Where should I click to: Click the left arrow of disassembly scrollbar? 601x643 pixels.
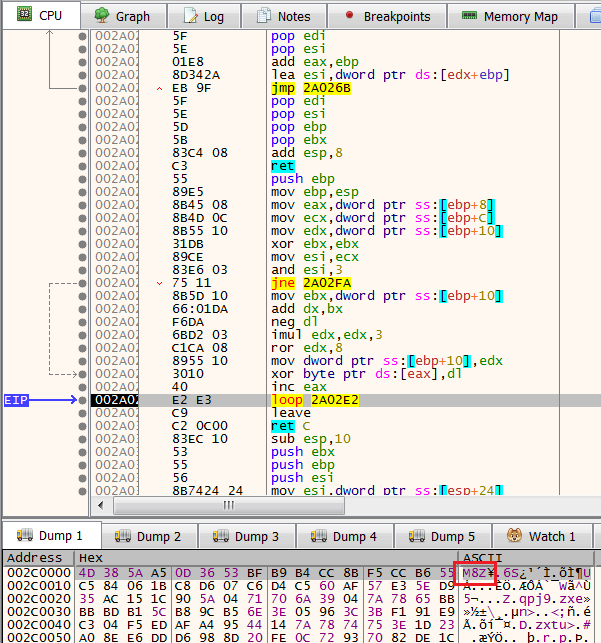(x=100, y=506)
